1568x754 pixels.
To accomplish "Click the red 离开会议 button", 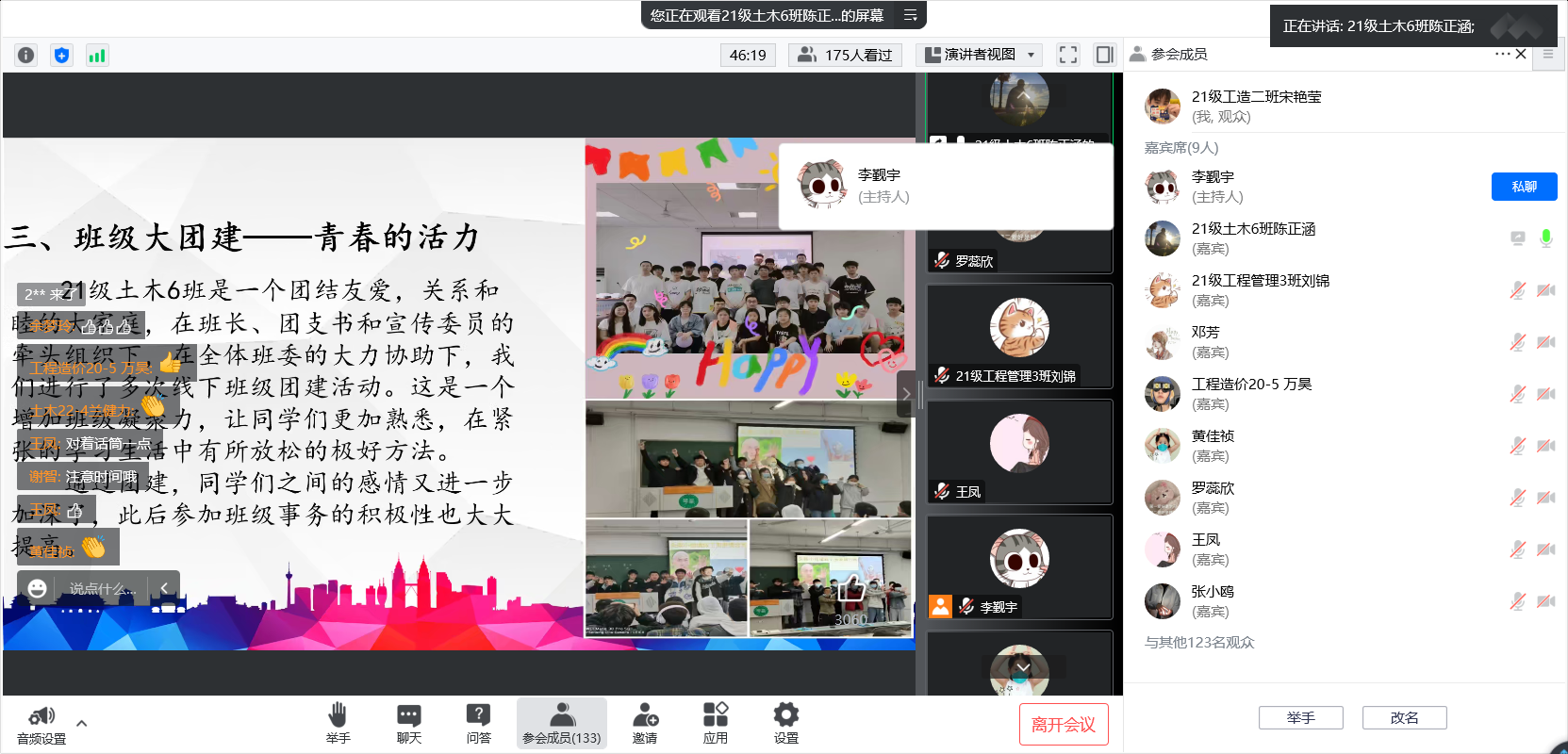I will click(x=1064, y=725).
